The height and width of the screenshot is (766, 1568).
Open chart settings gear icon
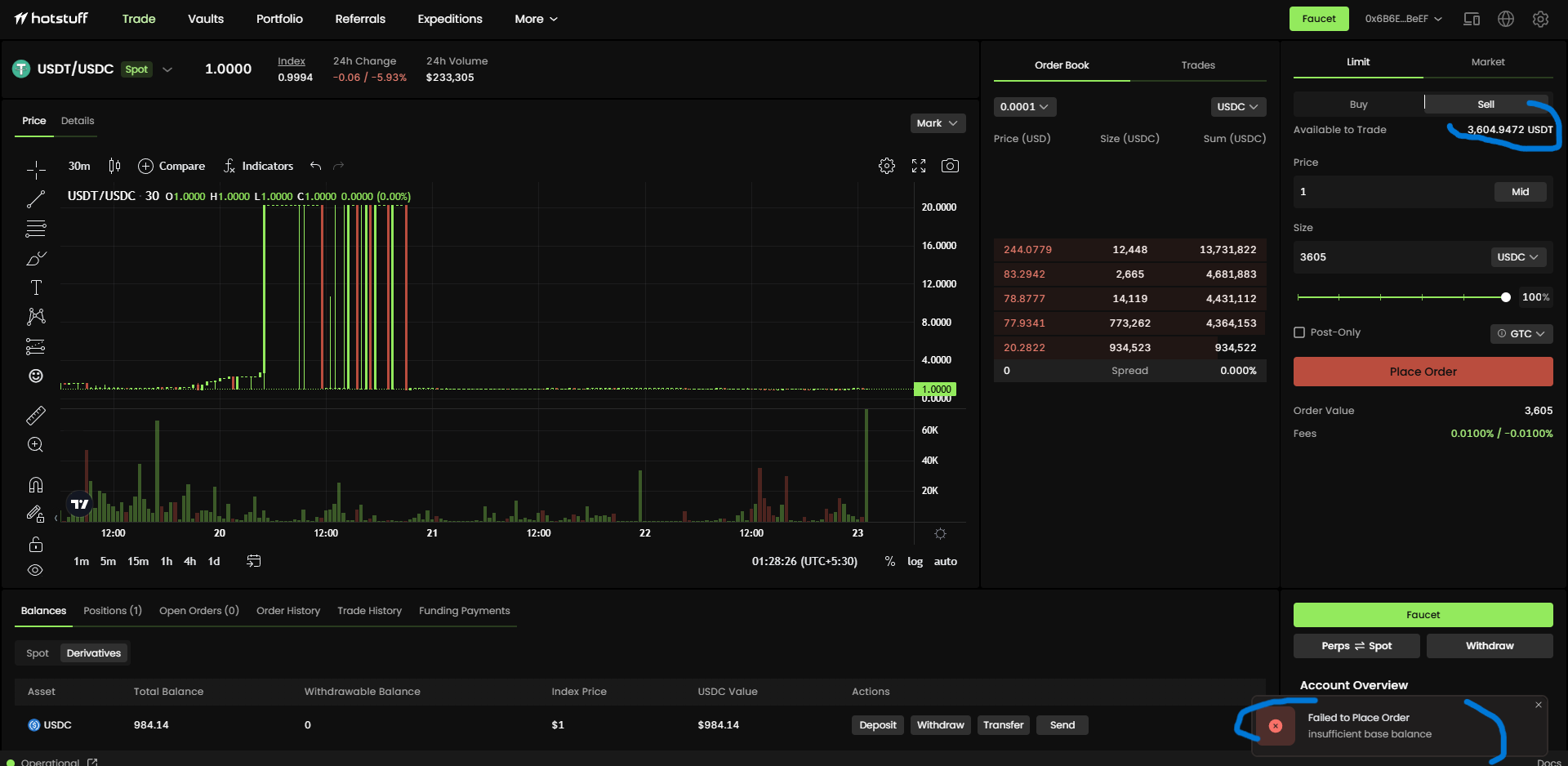[886, 166]
